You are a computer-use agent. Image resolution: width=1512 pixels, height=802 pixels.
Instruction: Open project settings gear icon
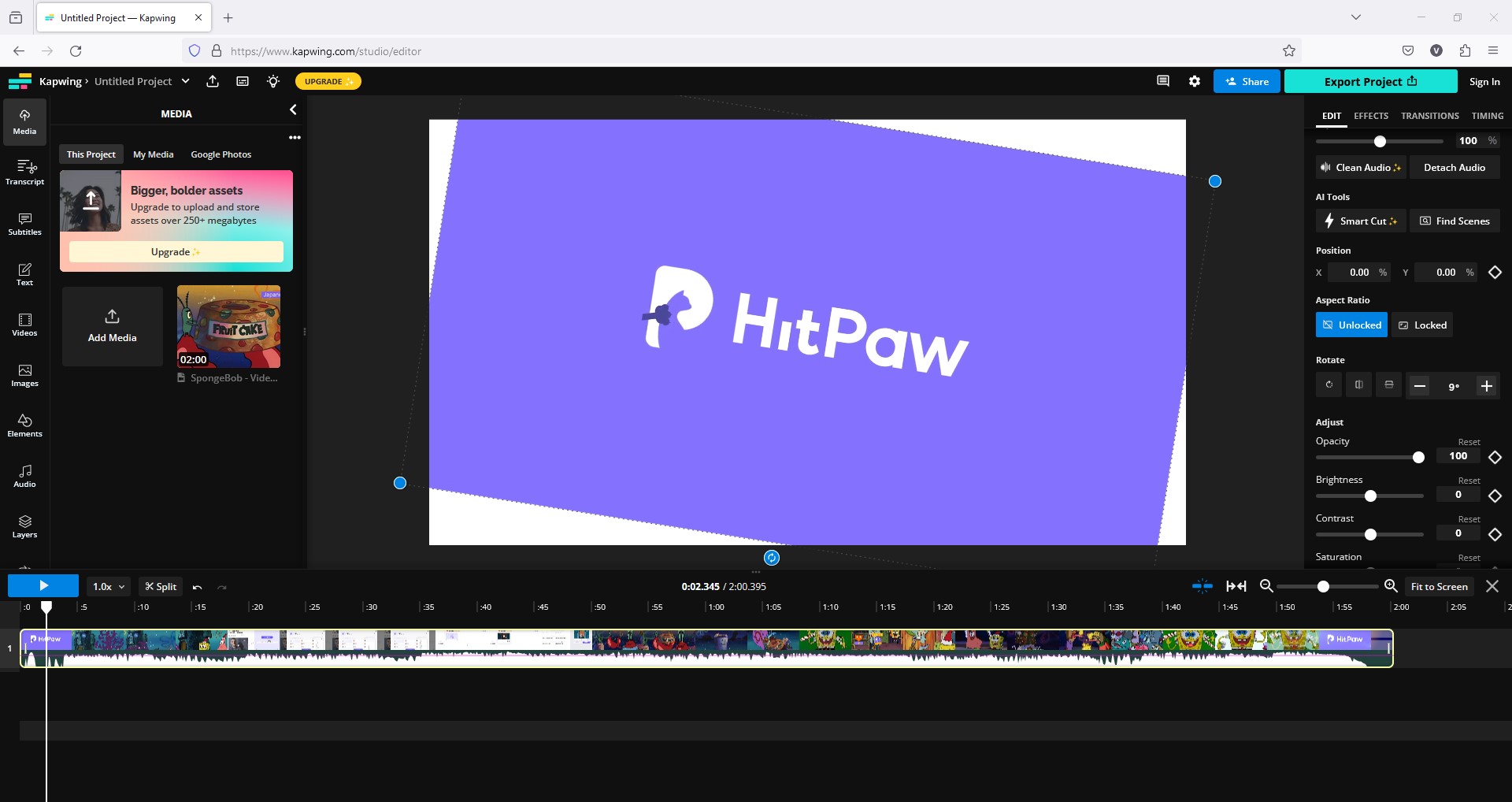[1195, 81]
